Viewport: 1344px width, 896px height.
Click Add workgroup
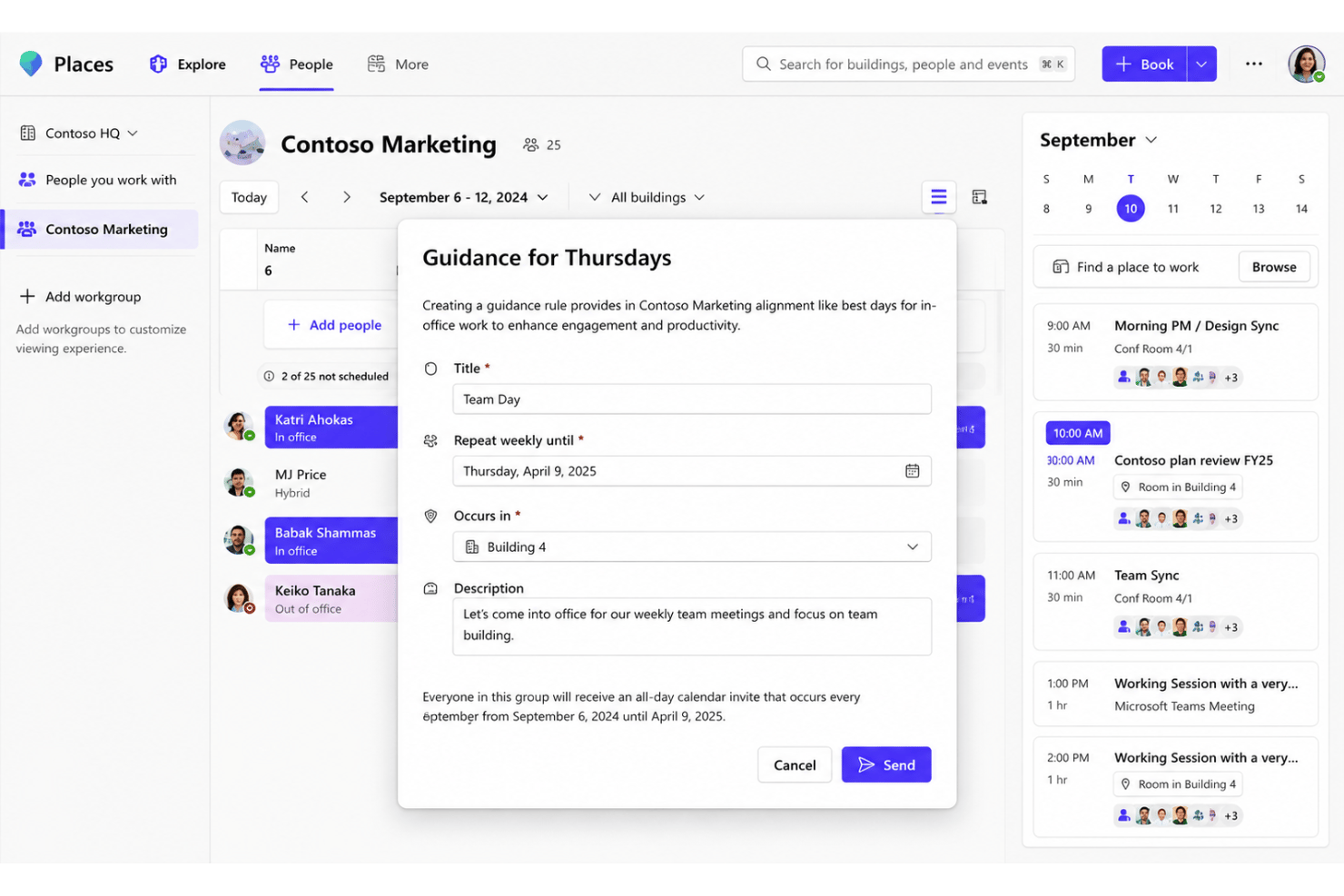pyautogui.click(x=80, y=297)
